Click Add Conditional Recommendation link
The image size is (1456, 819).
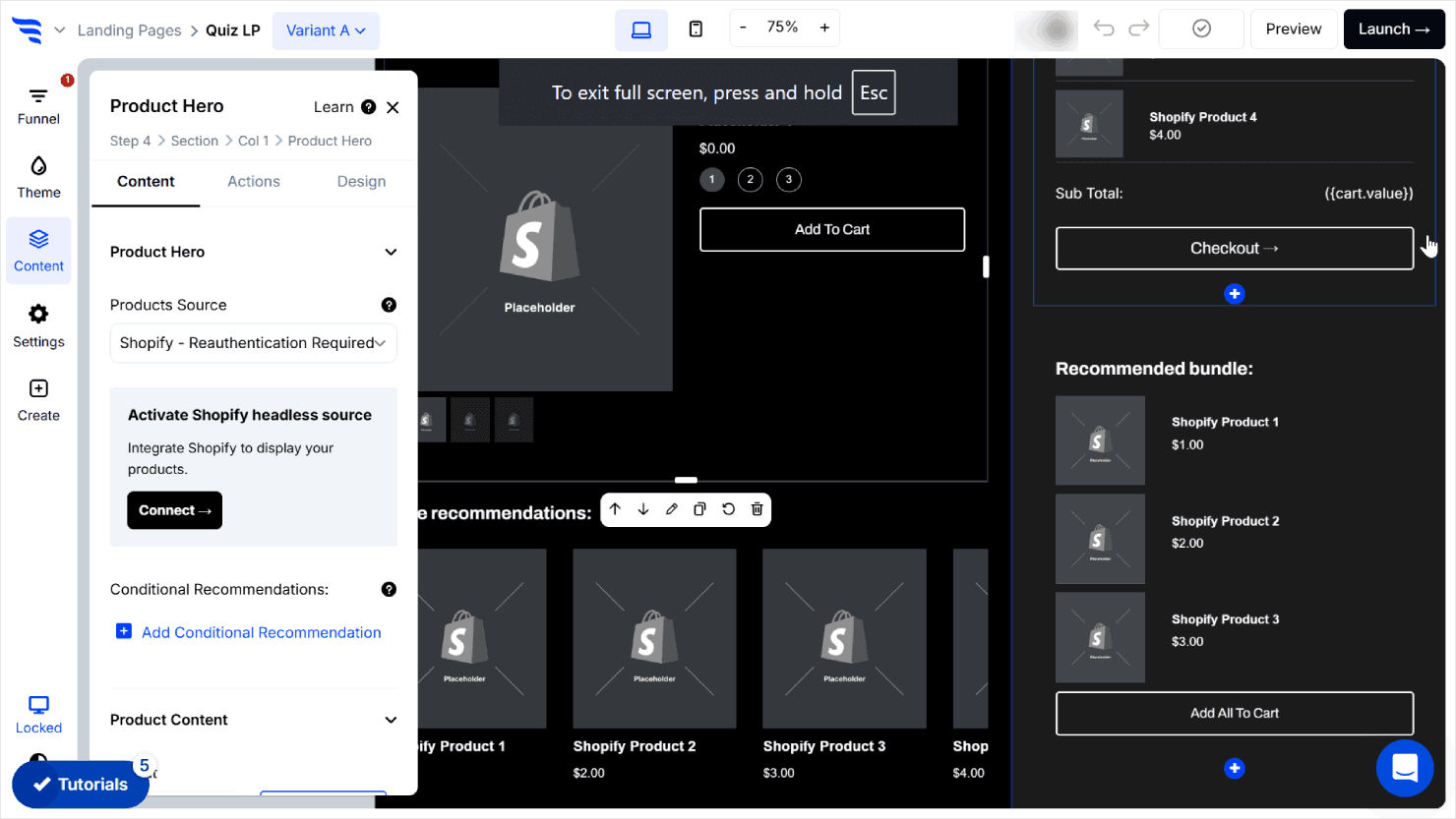(261, 632)
